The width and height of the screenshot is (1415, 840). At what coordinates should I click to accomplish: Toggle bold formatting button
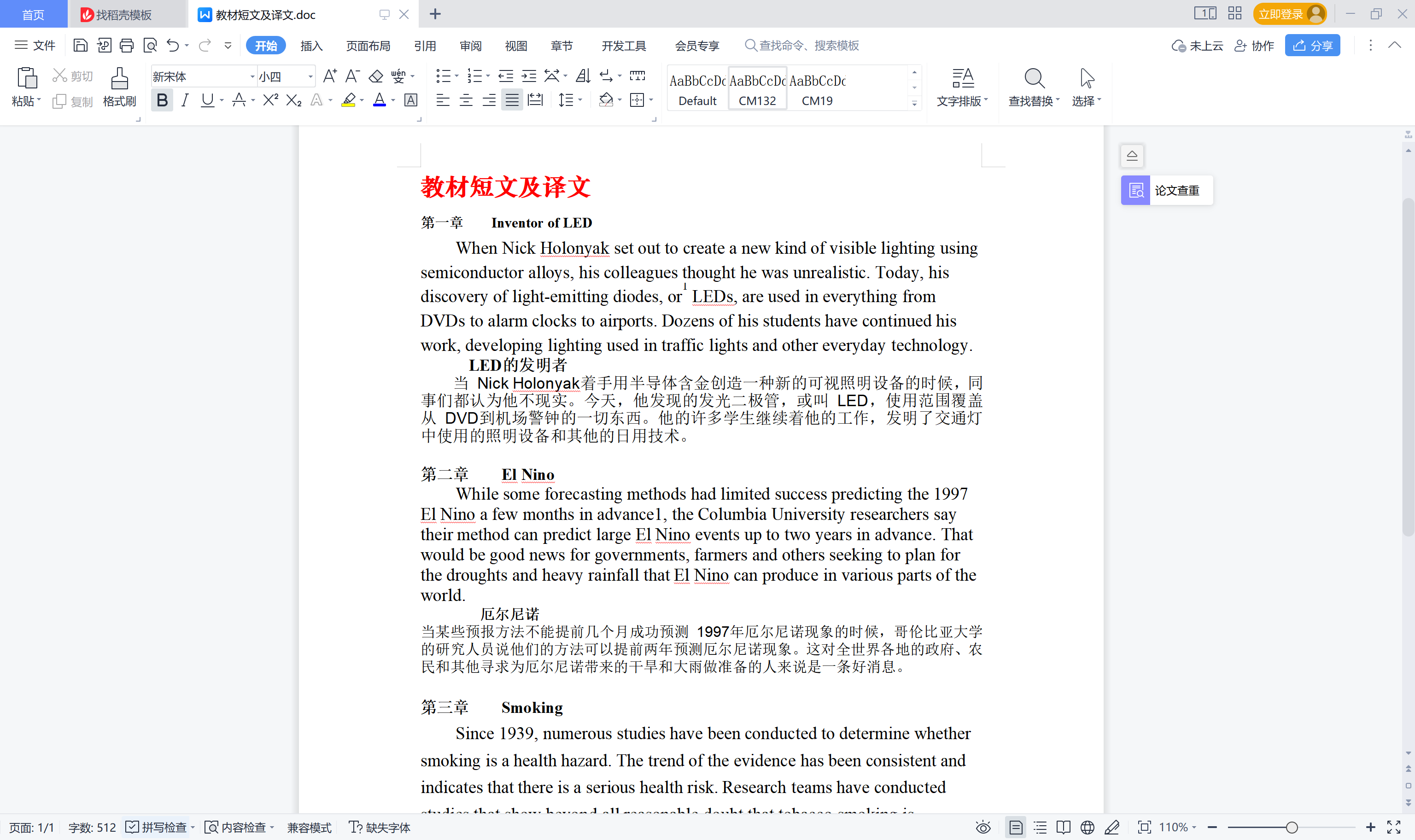point(162,100)
